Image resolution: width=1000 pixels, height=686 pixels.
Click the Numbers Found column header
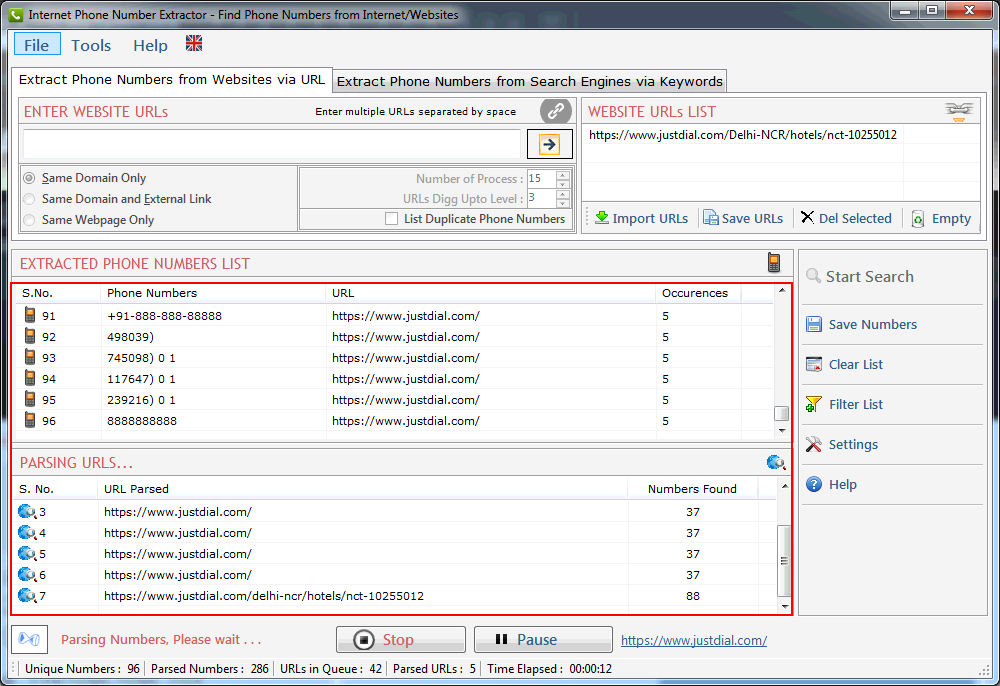pyautogui.click(x=692, y=489)
